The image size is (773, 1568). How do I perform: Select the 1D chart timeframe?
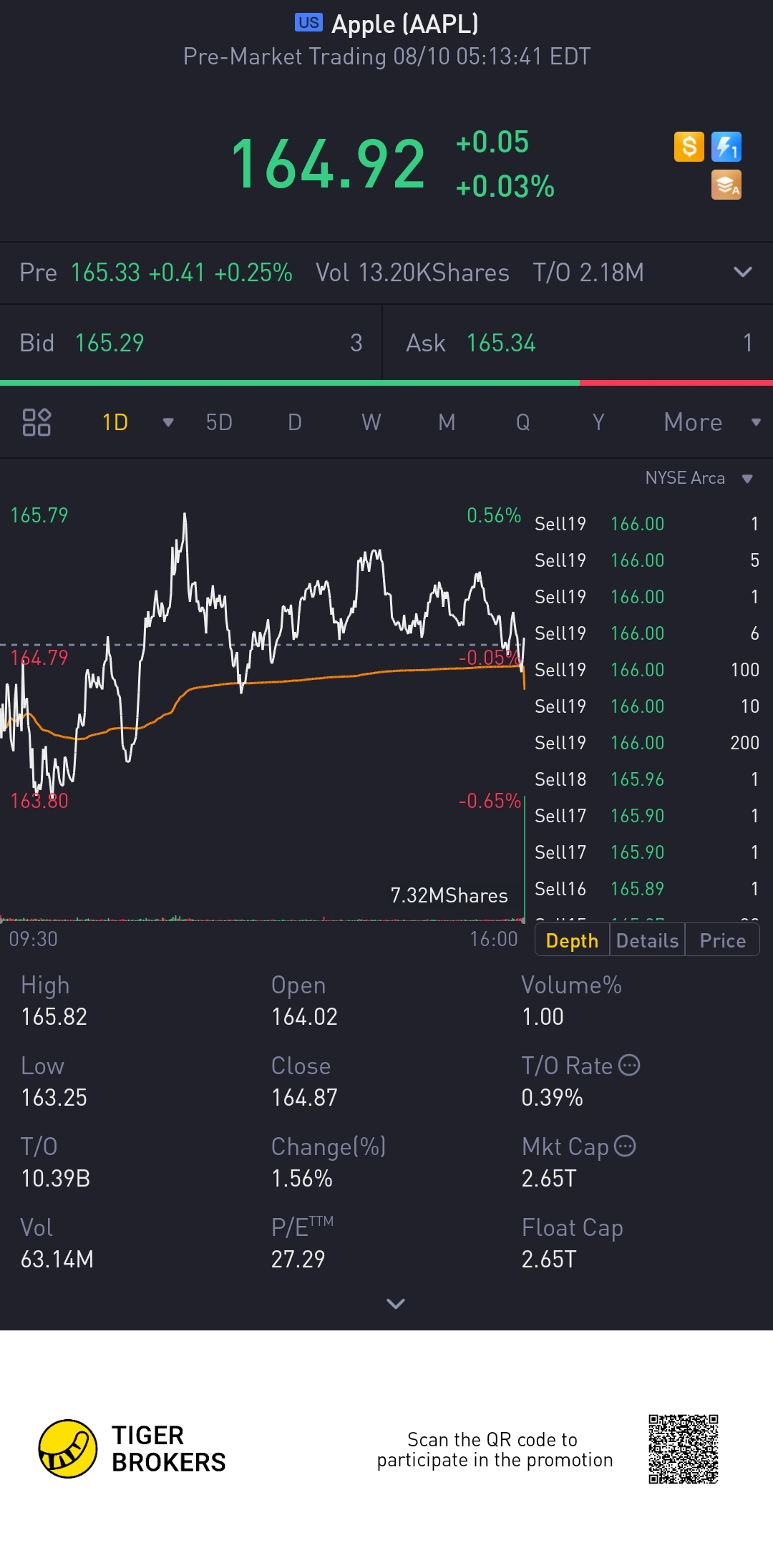115,422
